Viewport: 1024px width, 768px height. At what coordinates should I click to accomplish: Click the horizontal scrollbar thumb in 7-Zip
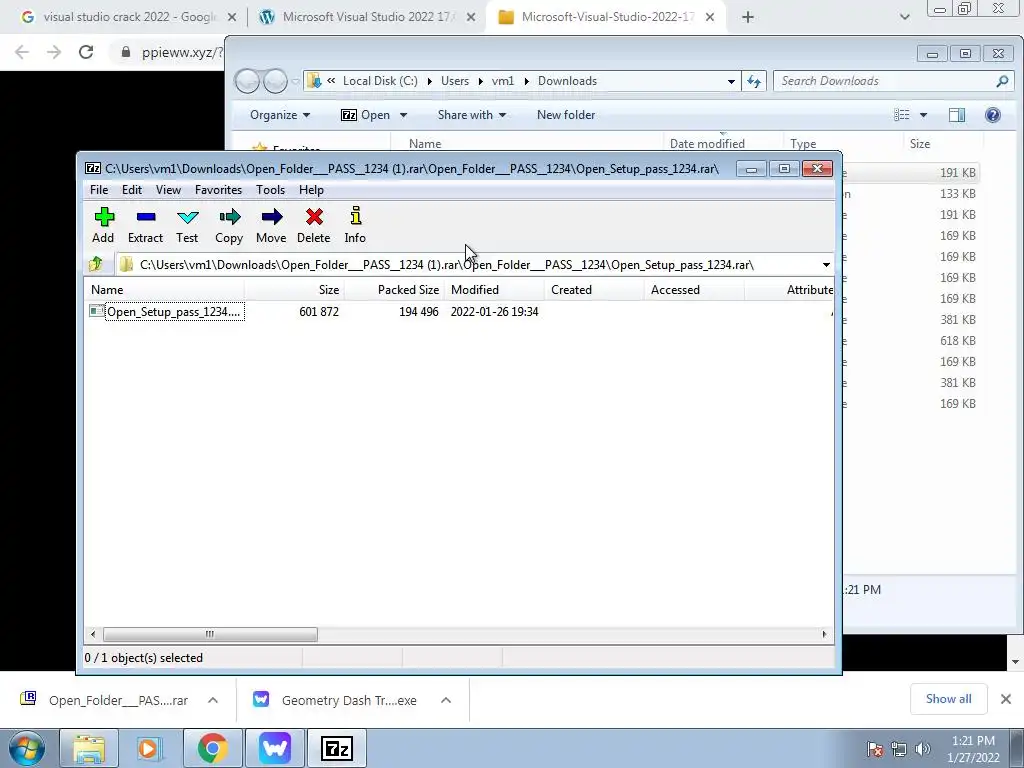(210, 634)
